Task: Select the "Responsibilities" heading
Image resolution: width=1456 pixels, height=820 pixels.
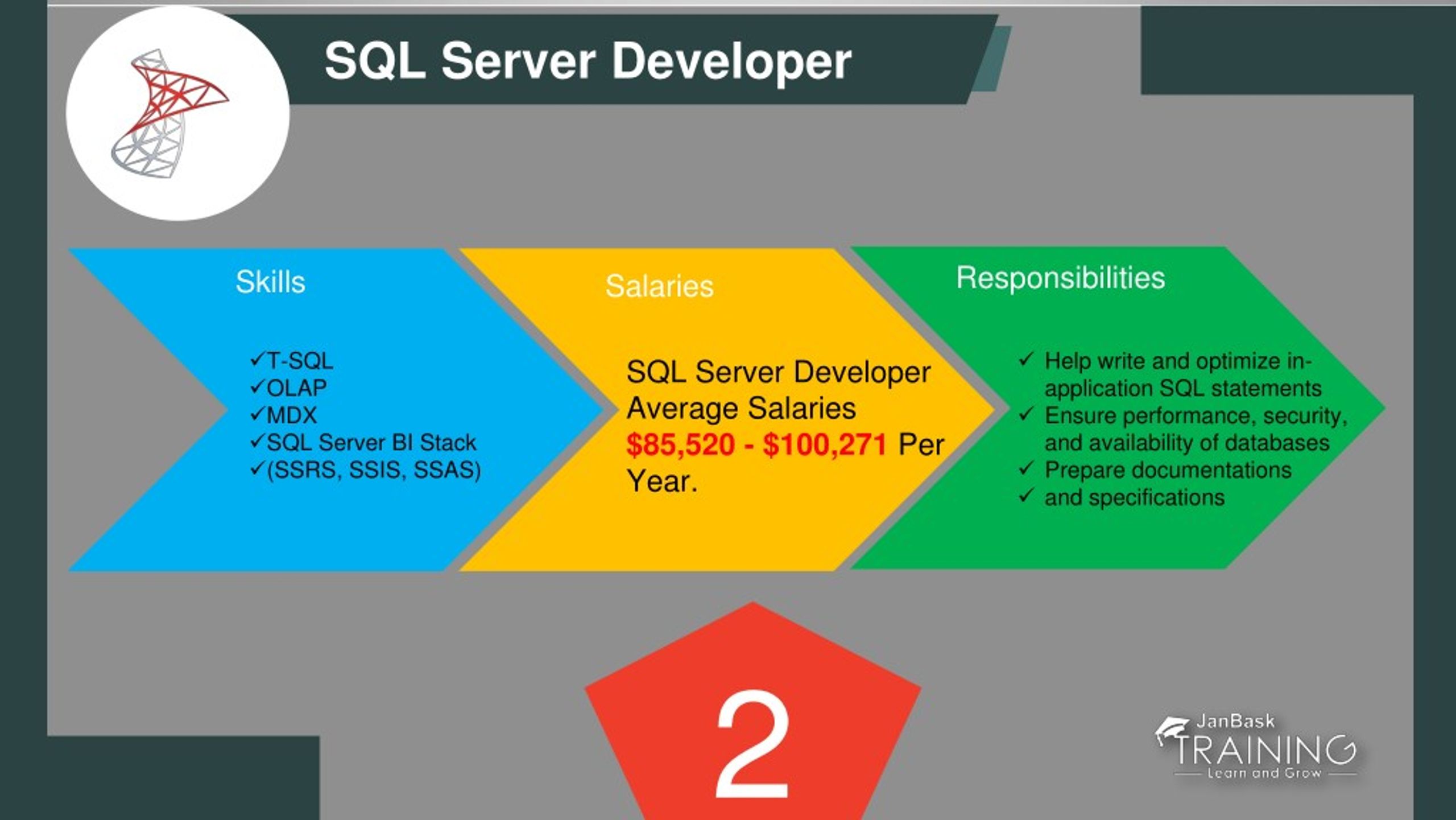Action: 1060,278
